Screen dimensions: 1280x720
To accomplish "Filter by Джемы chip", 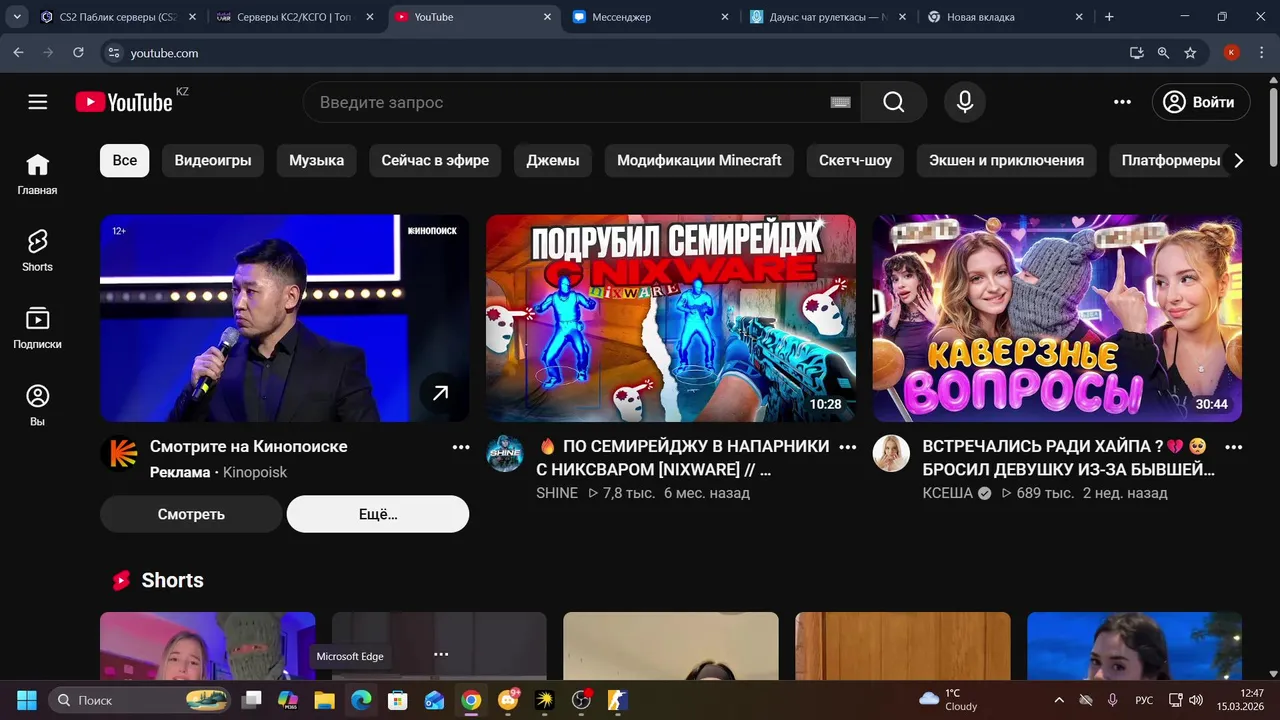I will click(x=553, y=160).
